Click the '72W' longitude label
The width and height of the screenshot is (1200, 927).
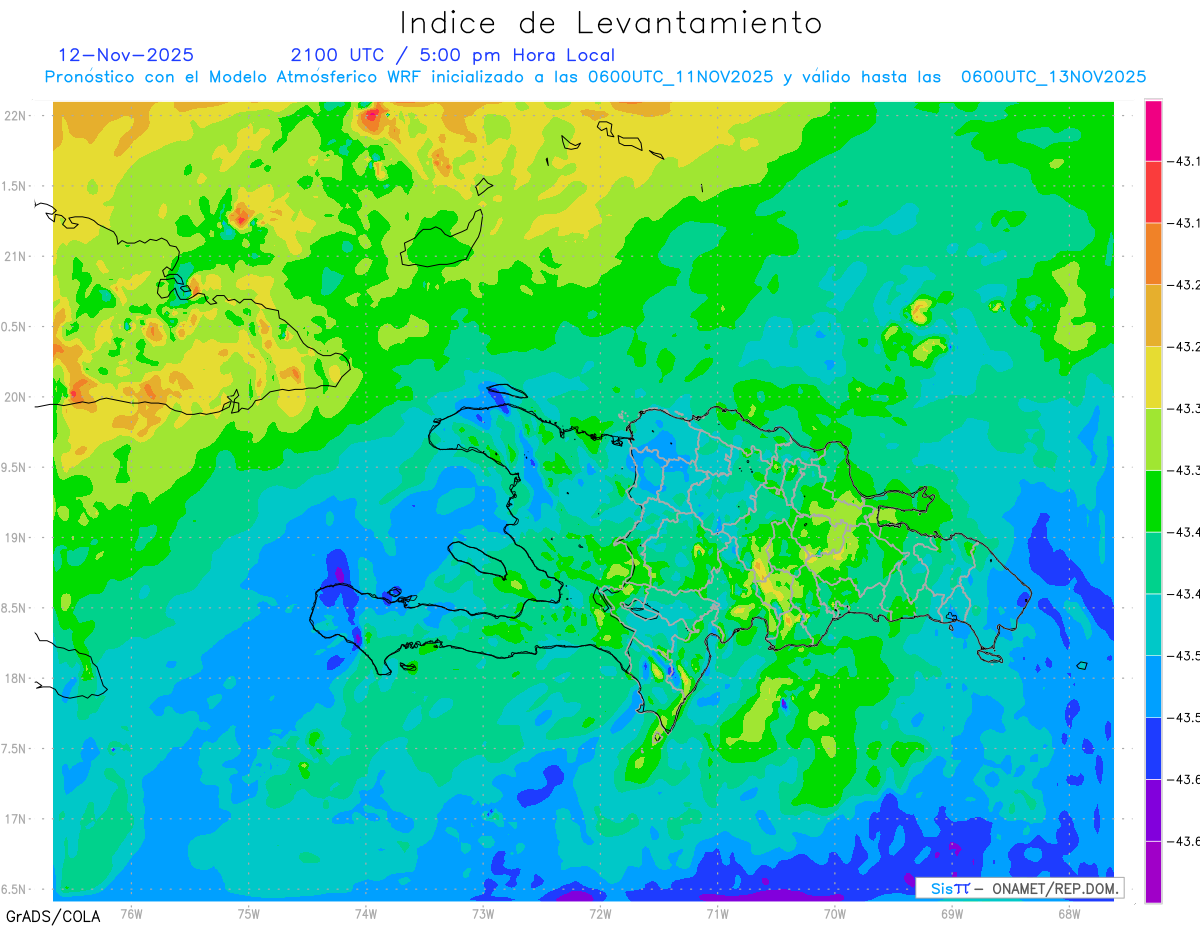pos(600,912)
